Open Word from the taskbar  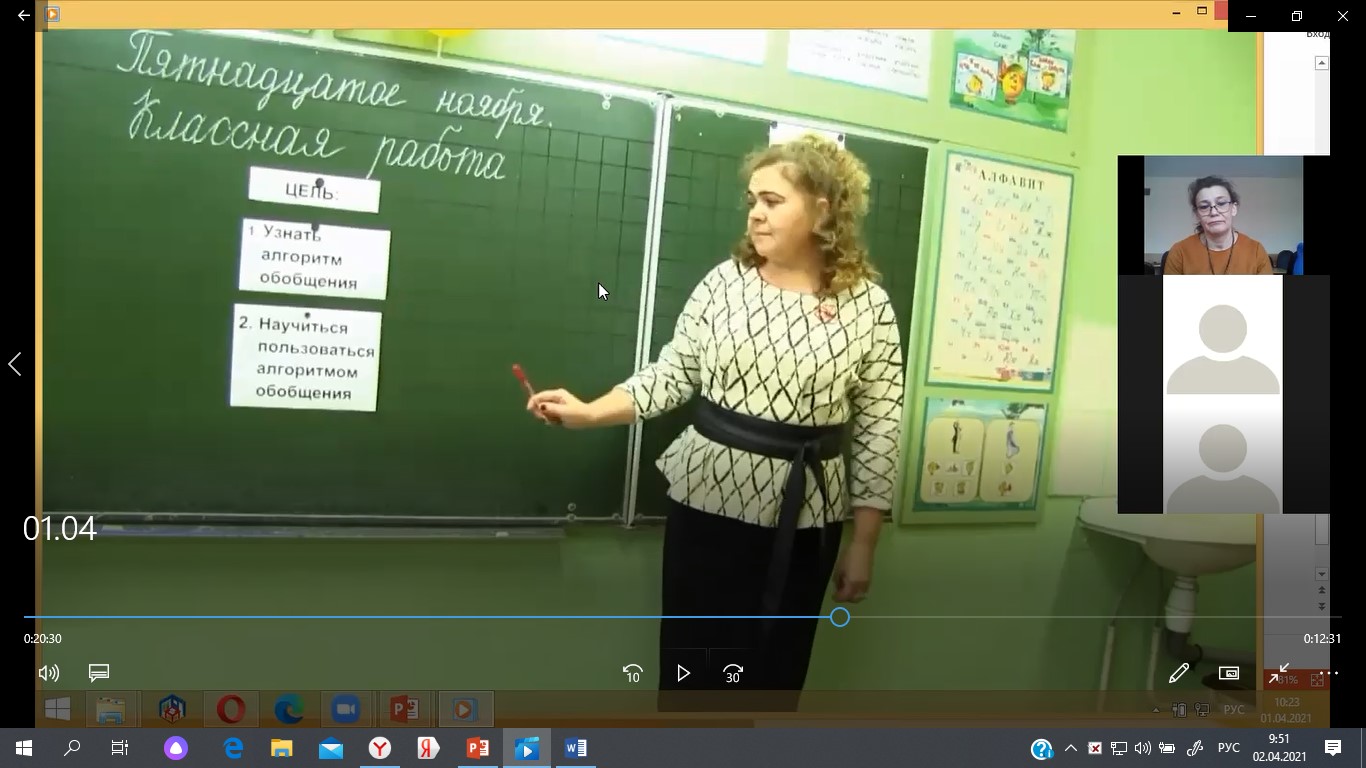(576, 748)
